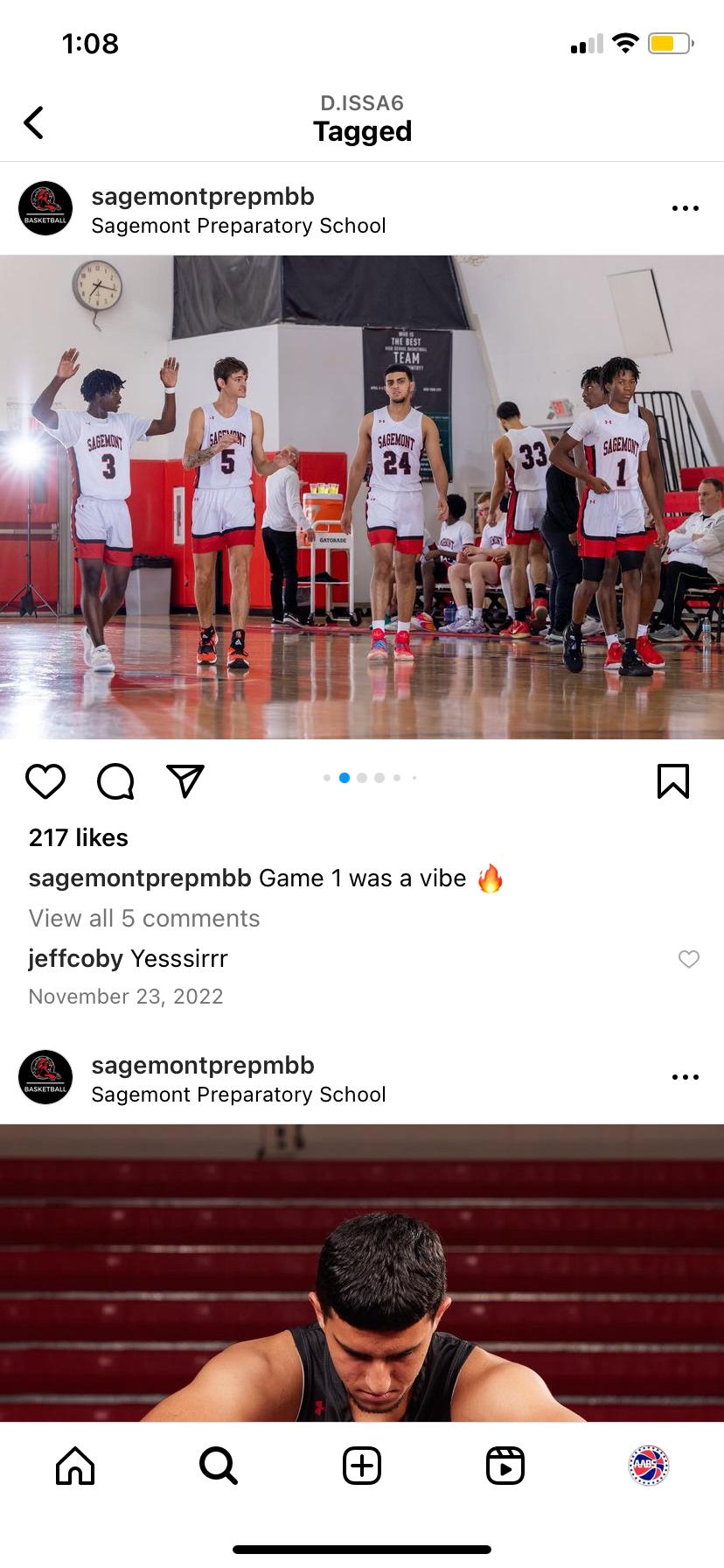Open the Search tab

[x=219, y=1466]
